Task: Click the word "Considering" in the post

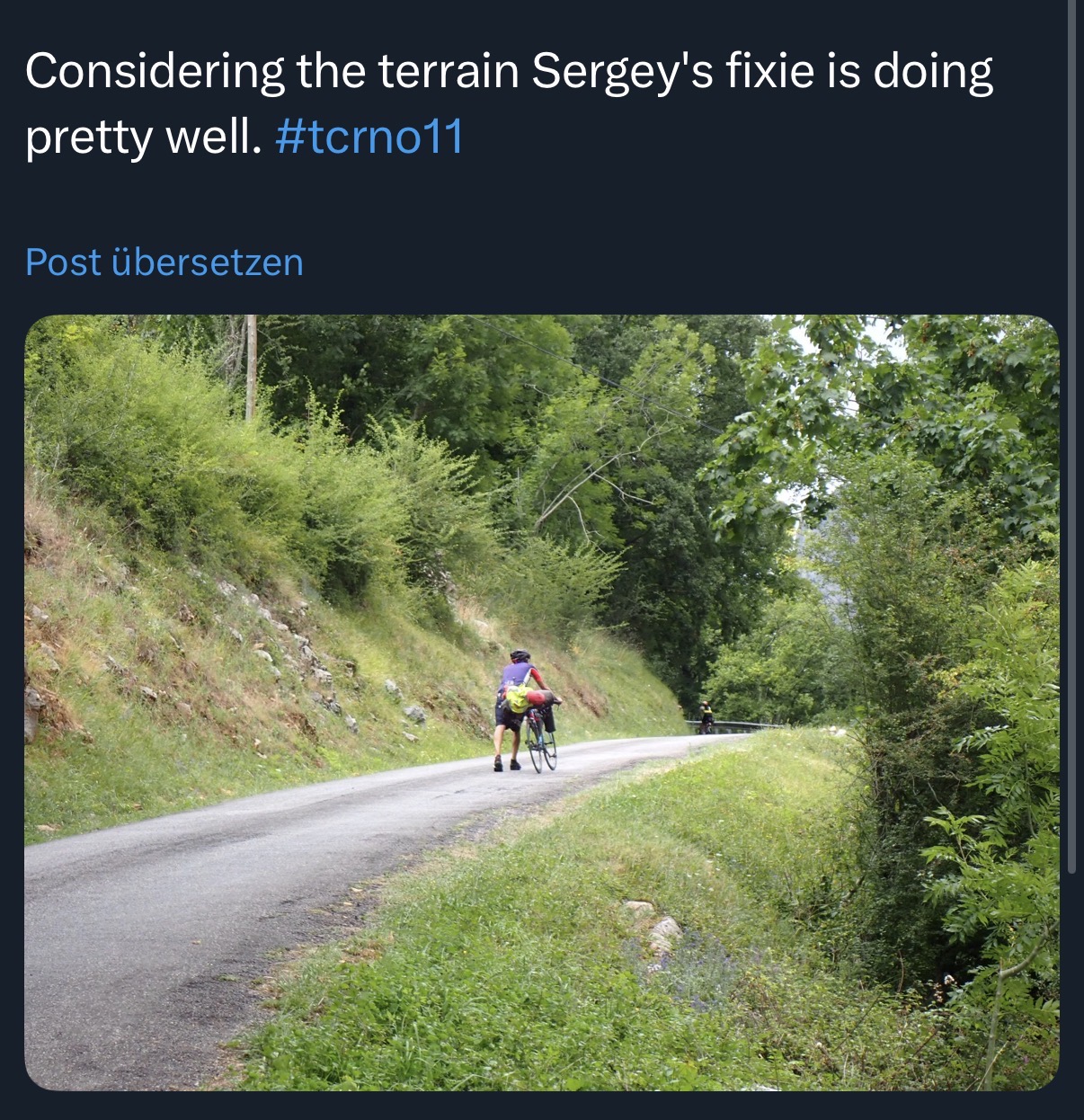Action: pos(155,72)
